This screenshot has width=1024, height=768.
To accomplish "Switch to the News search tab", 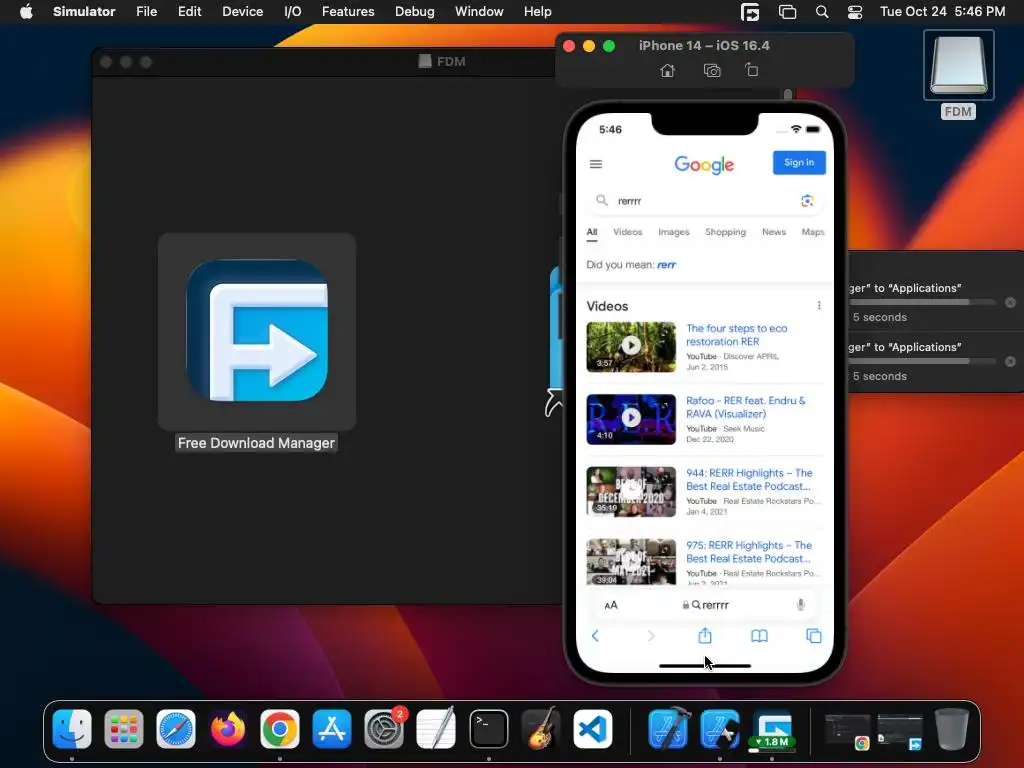I will (774, 232).
